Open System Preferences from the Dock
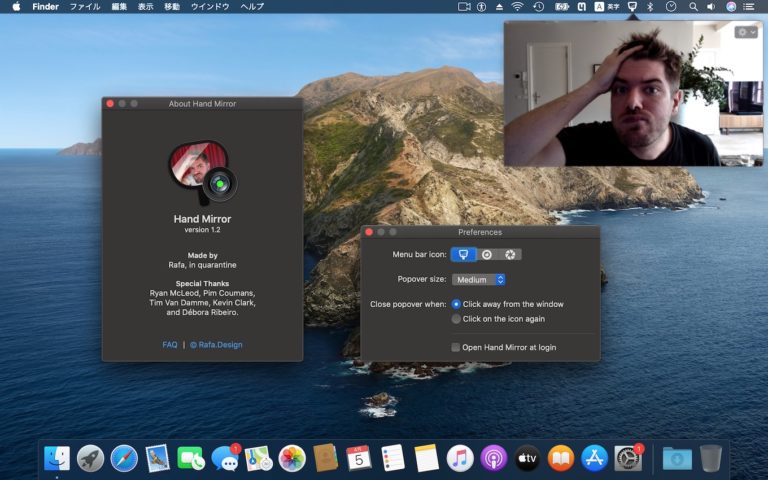Viewport: 768px width, 480px height. click(x=628, y=458)
